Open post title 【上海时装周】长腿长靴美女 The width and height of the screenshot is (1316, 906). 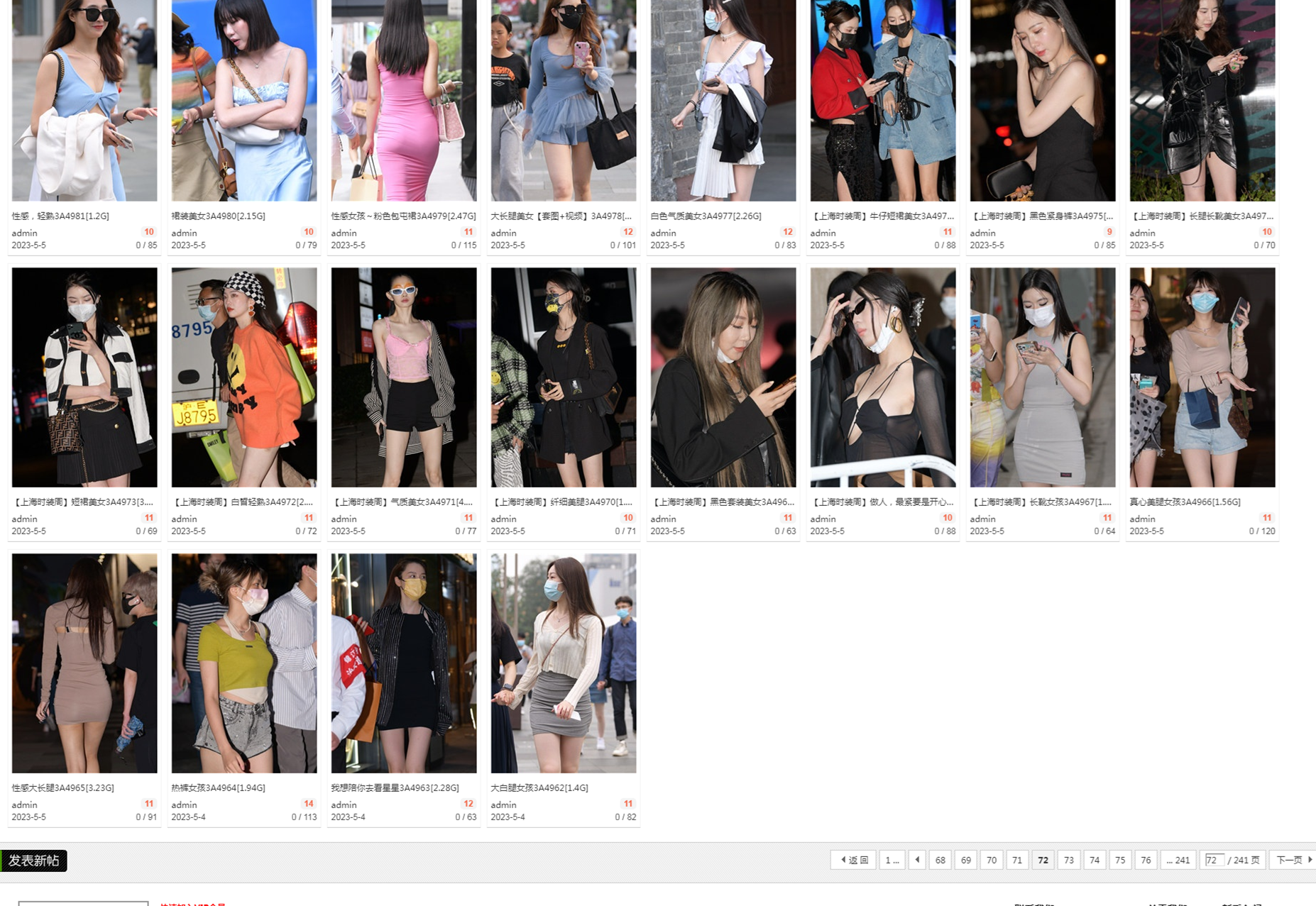(1202, 216)
